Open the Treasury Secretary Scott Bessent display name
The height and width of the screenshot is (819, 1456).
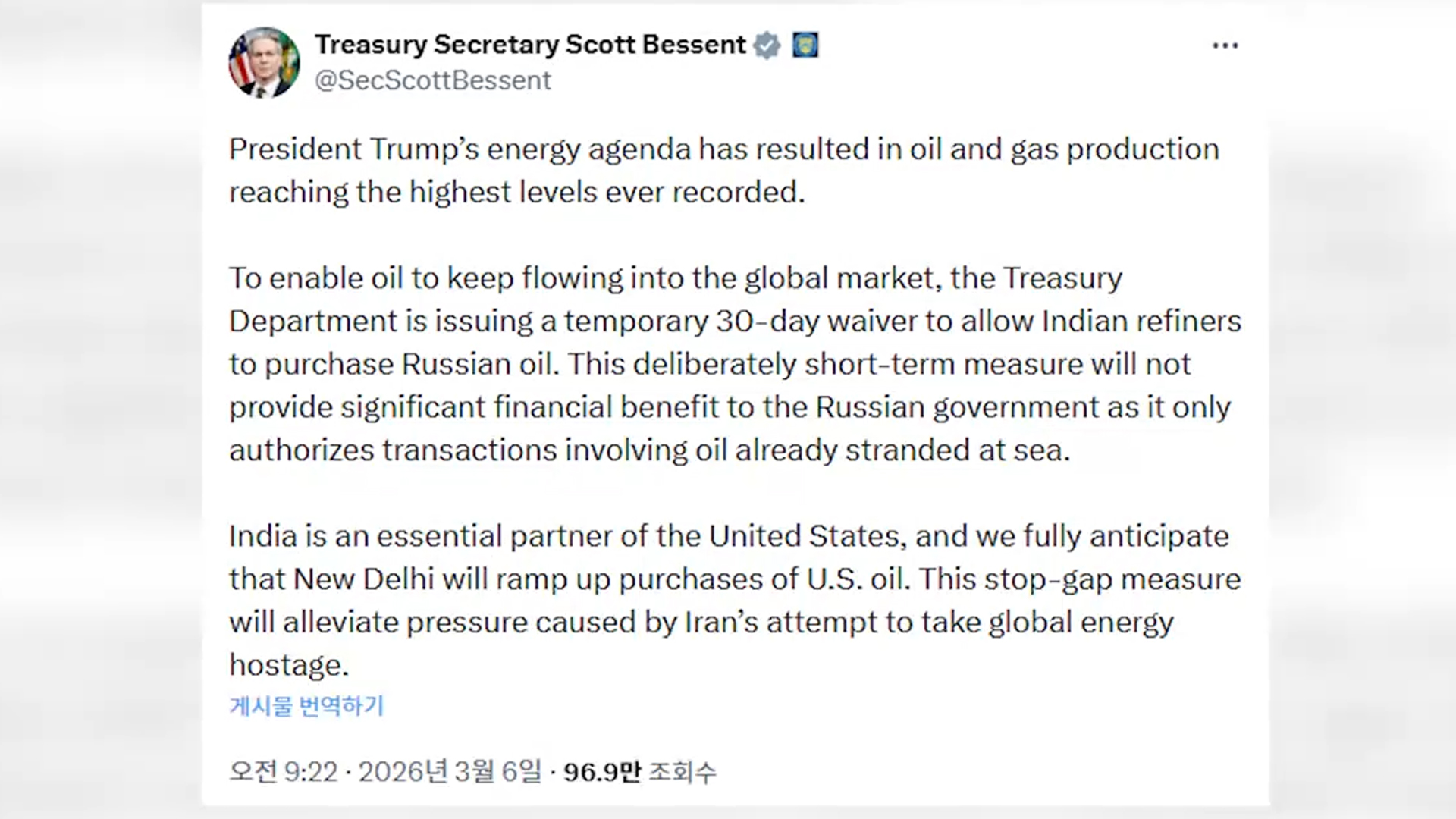coord(530,45)
